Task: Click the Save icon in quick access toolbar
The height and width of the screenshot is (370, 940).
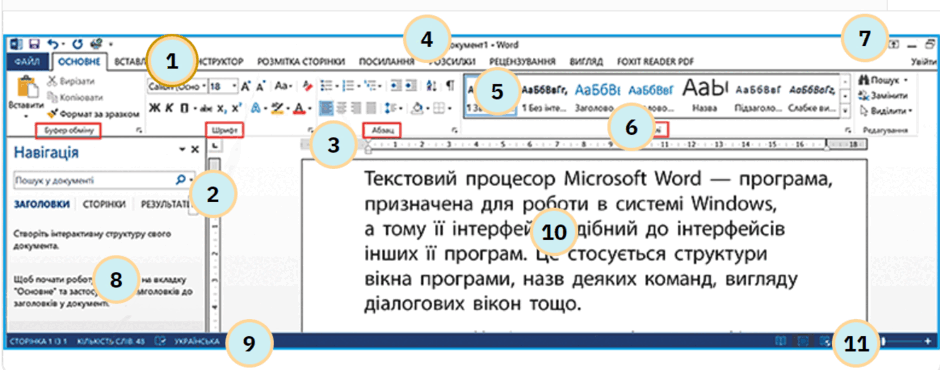Action: click(x=34, y=44)
